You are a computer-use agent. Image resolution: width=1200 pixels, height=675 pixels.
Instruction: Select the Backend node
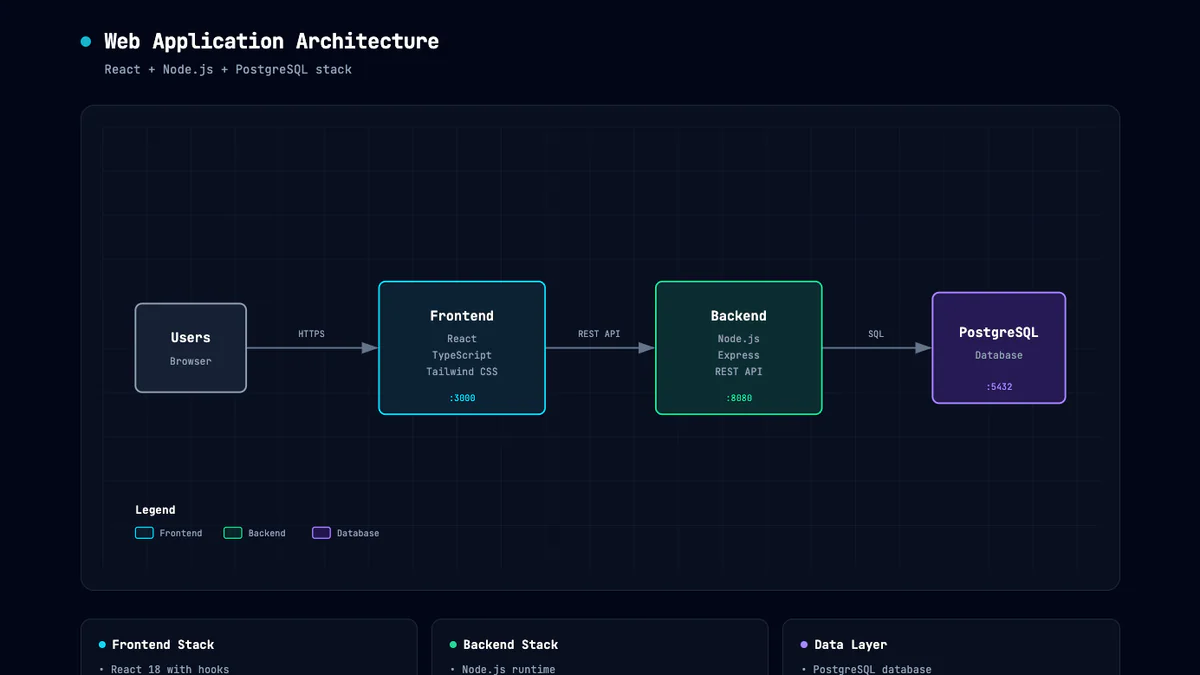pyautogui.click(x=738, y=347)
